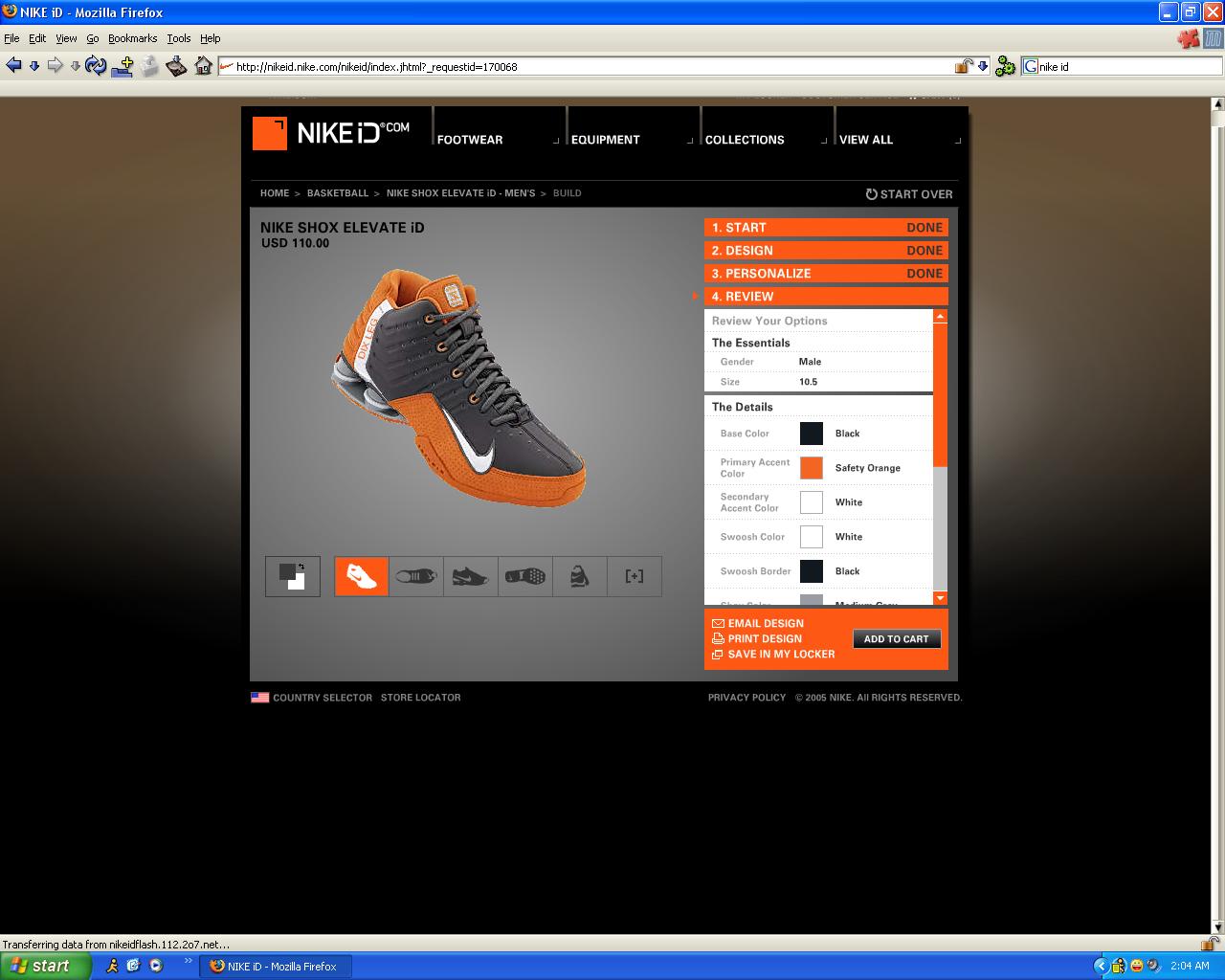Screen dimensions: 1225x980
Task: Click the grayed print toolbar icon
Action: (x=149, y=66)
